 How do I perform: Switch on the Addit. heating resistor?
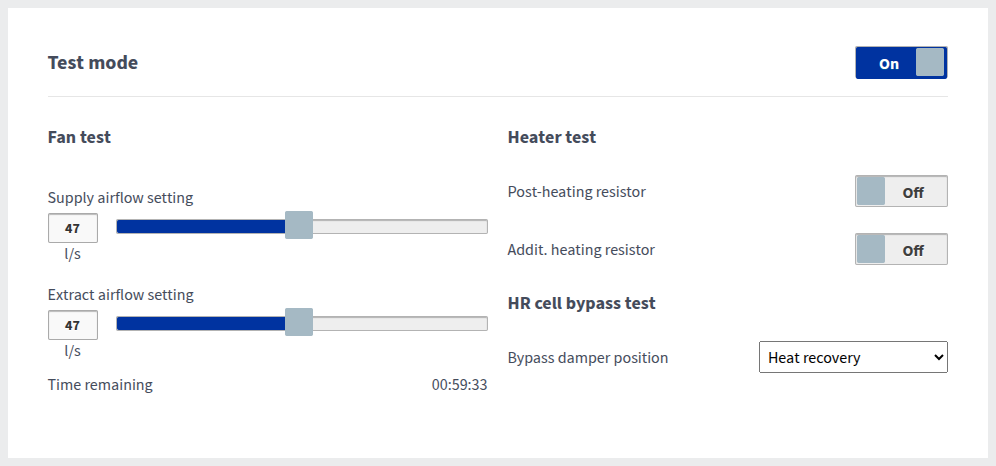click(901, 250)
